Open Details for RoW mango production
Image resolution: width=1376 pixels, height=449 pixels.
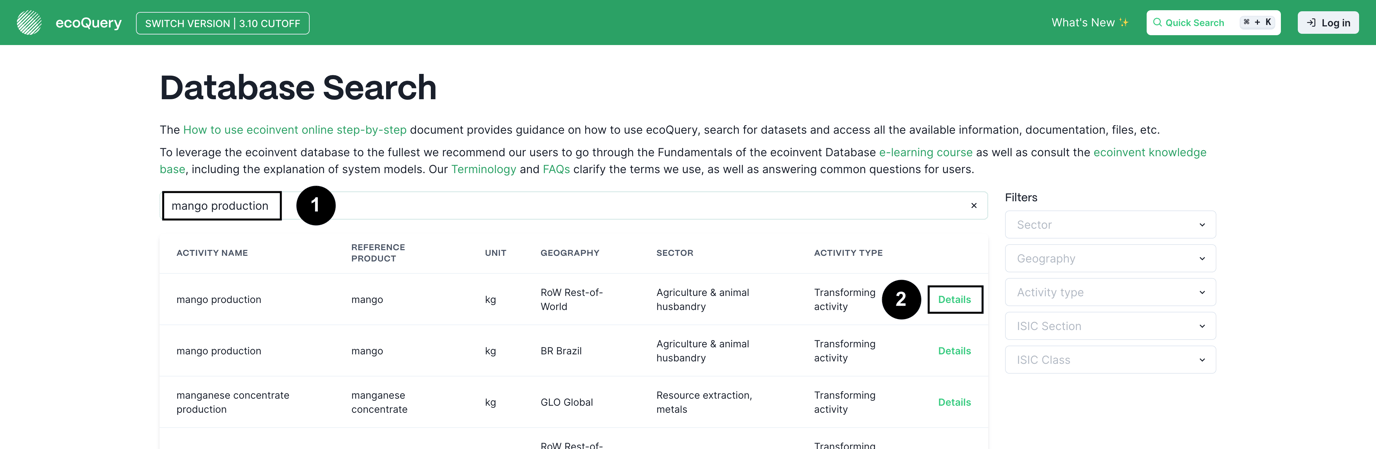click(x=954, y=300)
